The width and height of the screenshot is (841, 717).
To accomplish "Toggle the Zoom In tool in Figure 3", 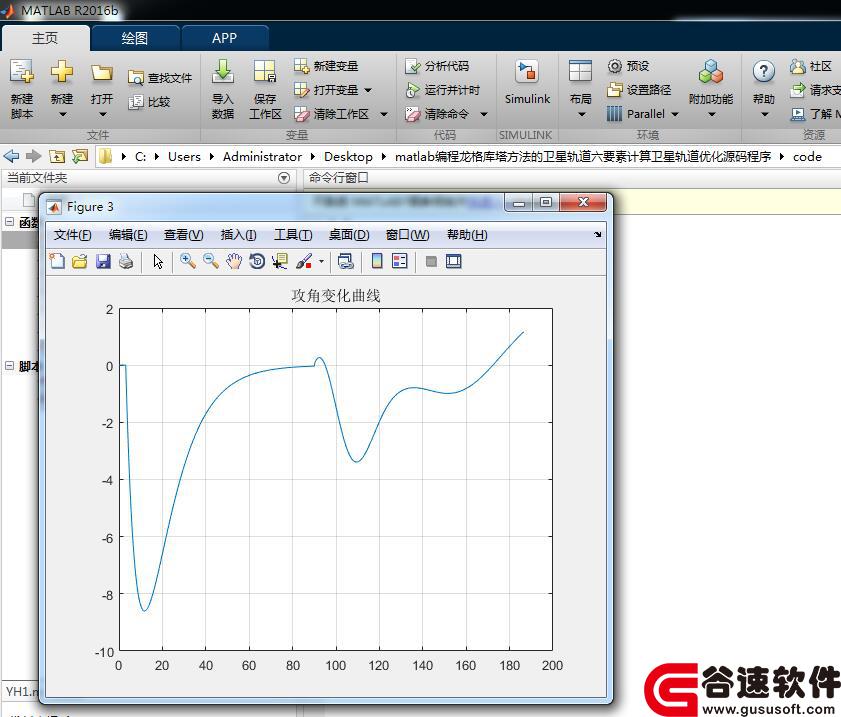I will 188,261.
